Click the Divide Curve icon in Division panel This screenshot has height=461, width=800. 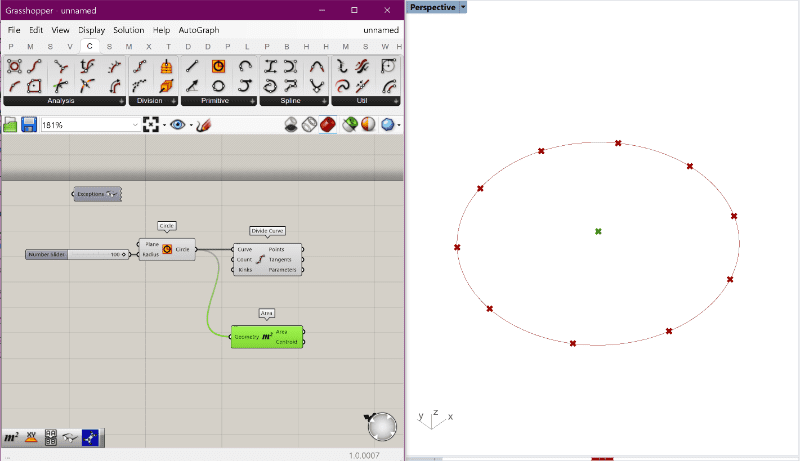140,66
